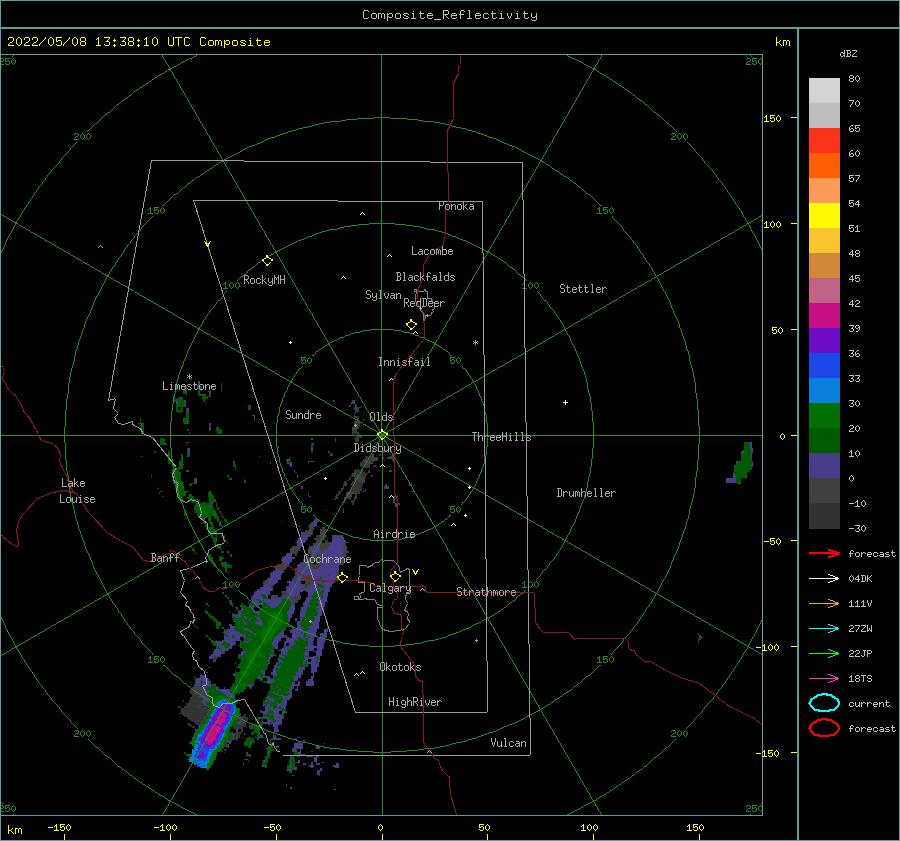Click the Calgary city label

390,588
